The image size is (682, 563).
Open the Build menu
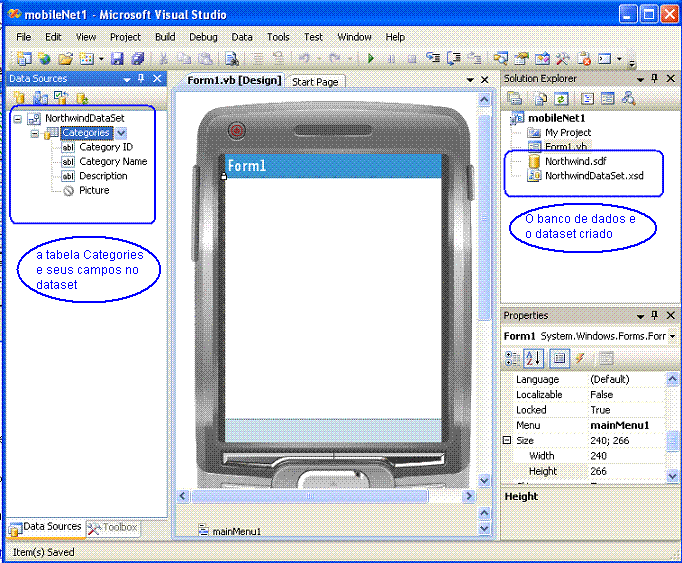165,37
